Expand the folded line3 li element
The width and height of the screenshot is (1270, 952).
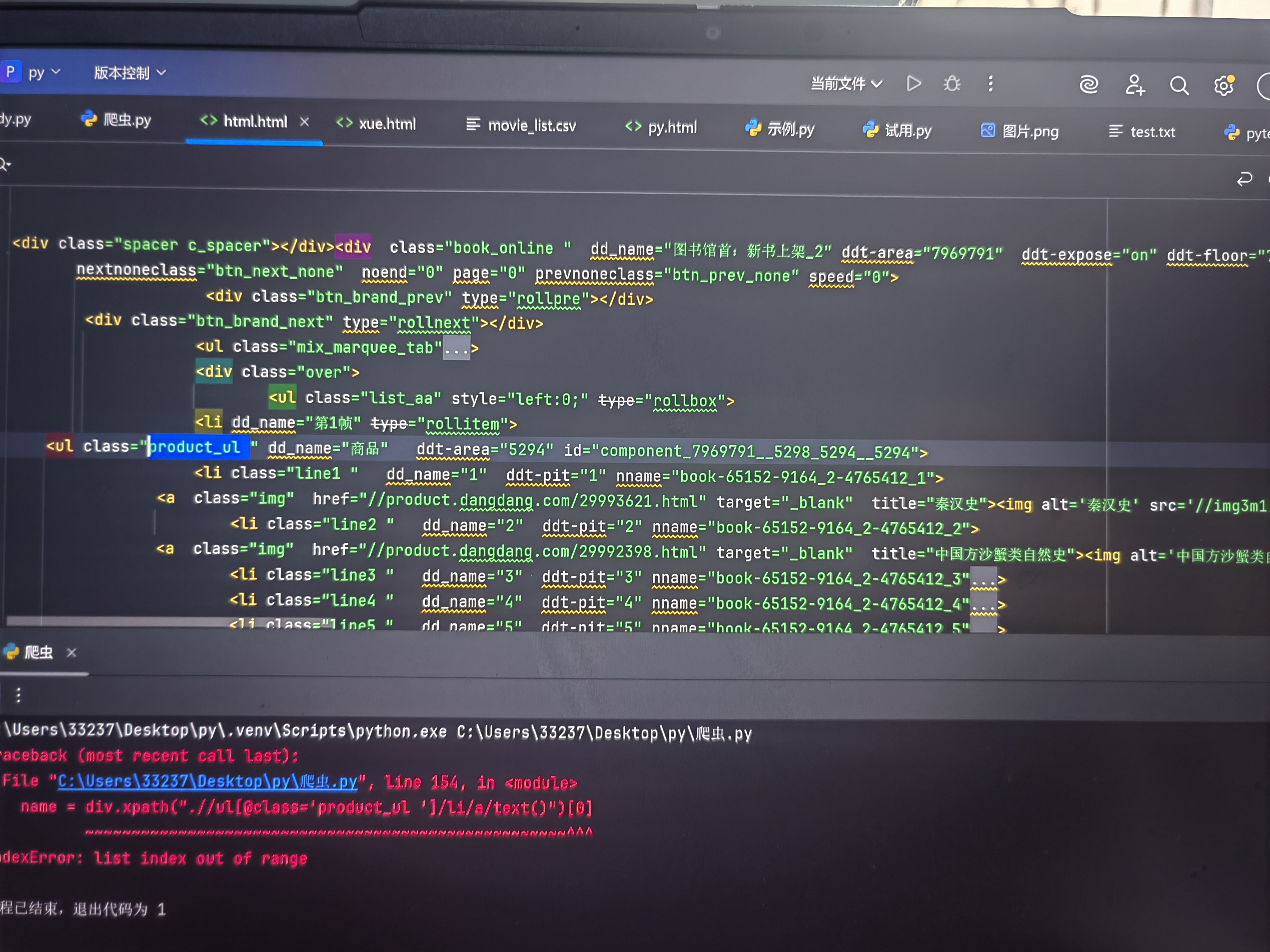[984, 580]
